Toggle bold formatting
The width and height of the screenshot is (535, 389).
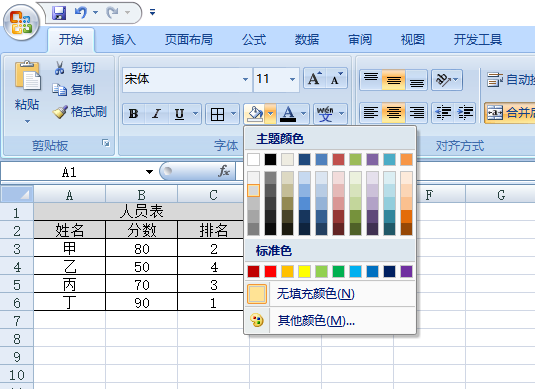click(x=133, y=114)
